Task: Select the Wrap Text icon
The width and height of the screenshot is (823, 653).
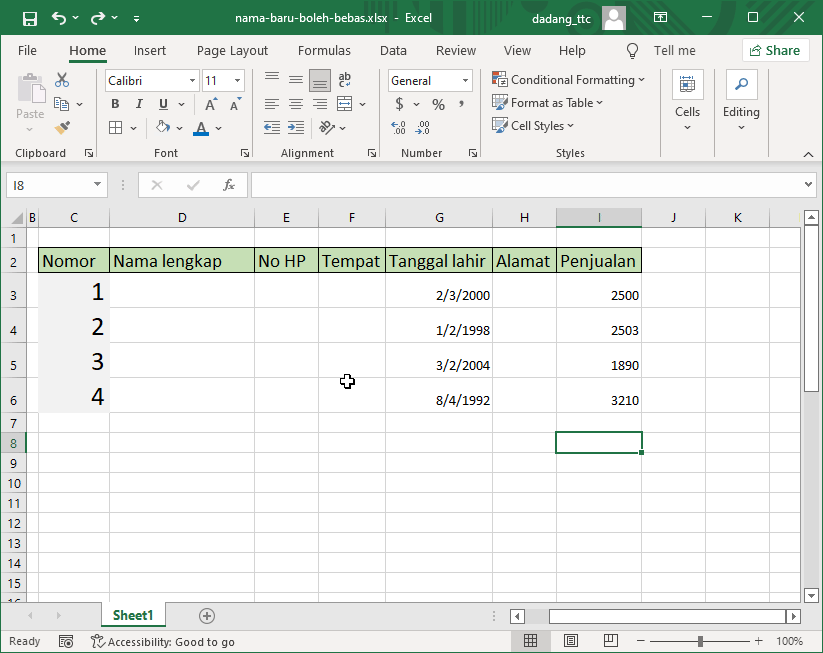Action: [x=343, y=78]
